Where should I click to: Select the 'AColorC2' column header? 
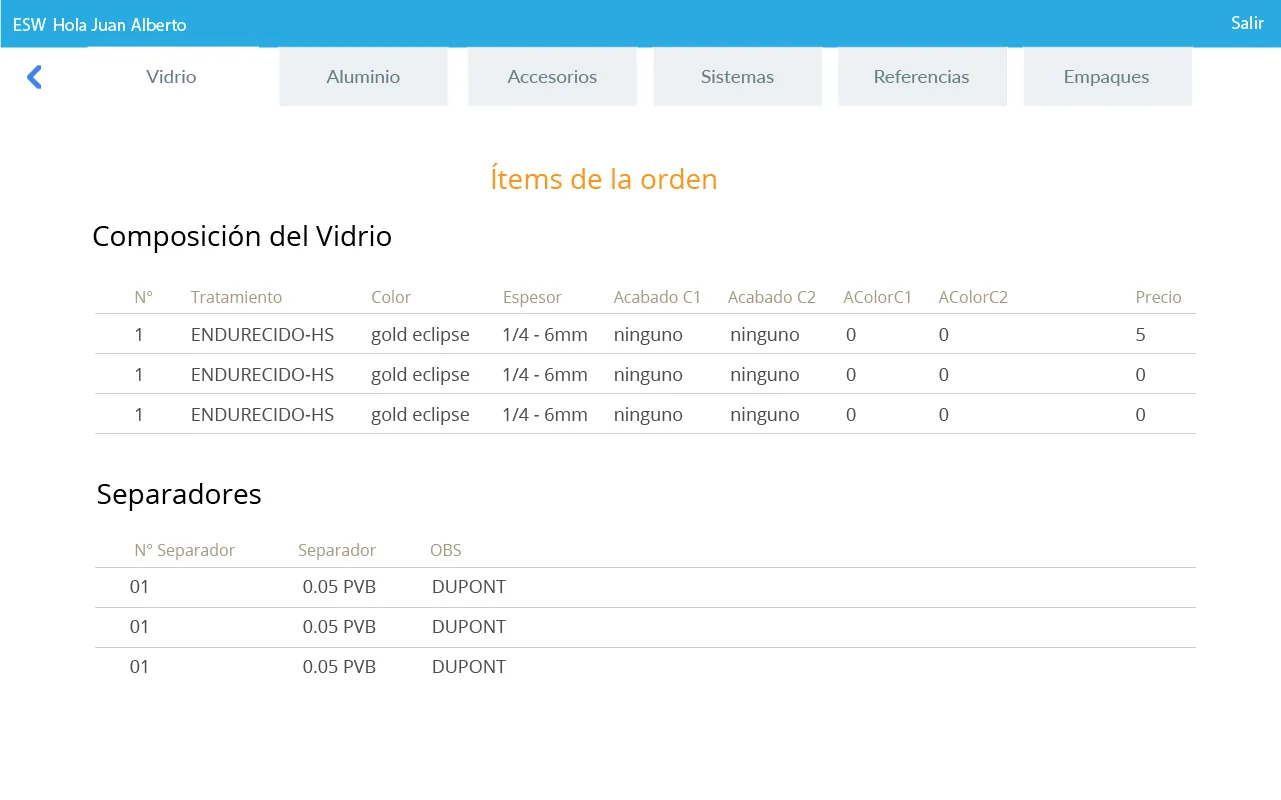tap(973, 297)
